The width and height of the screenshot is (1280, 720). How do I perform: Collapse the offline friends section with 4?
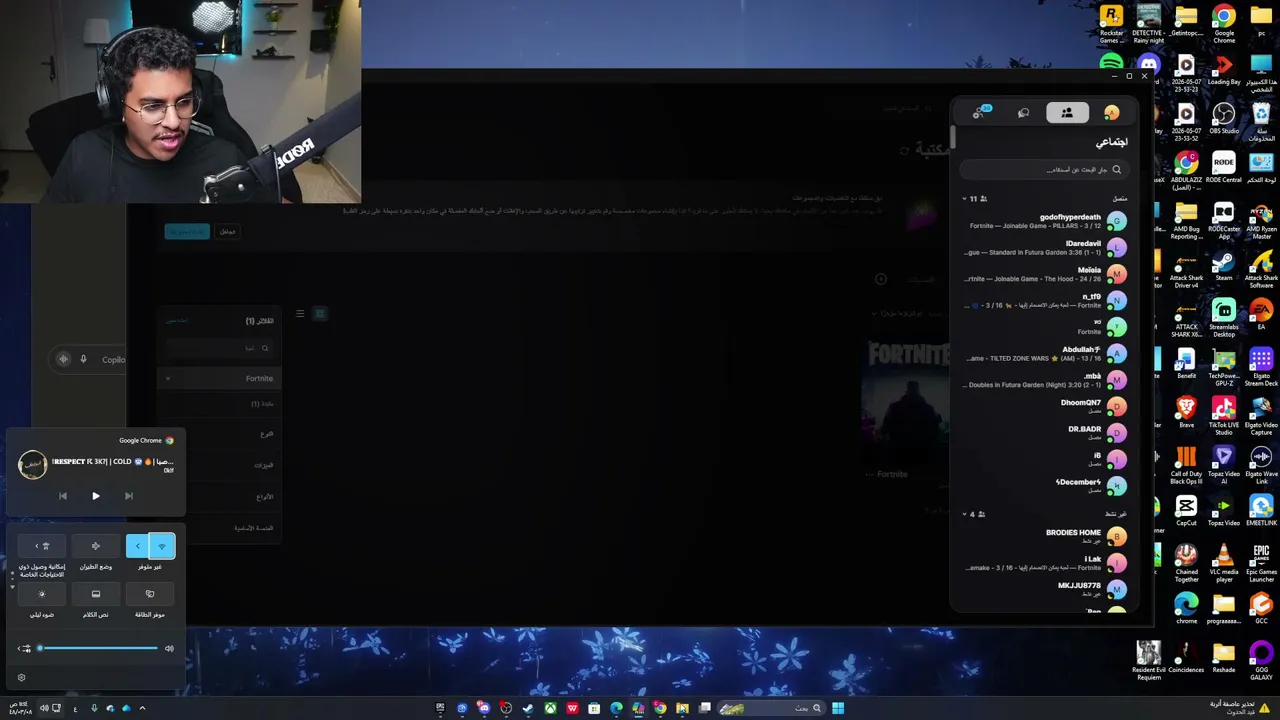[x=964, y=514]
